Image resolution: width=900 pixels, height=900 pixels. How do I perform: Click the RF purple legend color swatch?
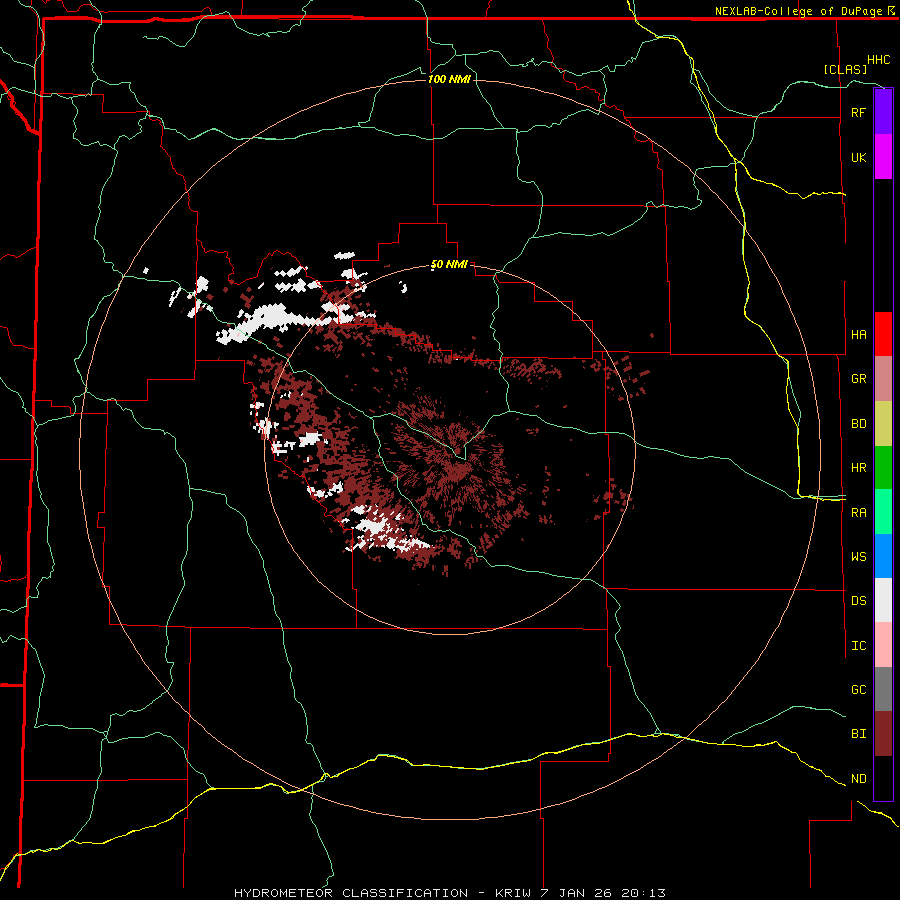(883, 112)
